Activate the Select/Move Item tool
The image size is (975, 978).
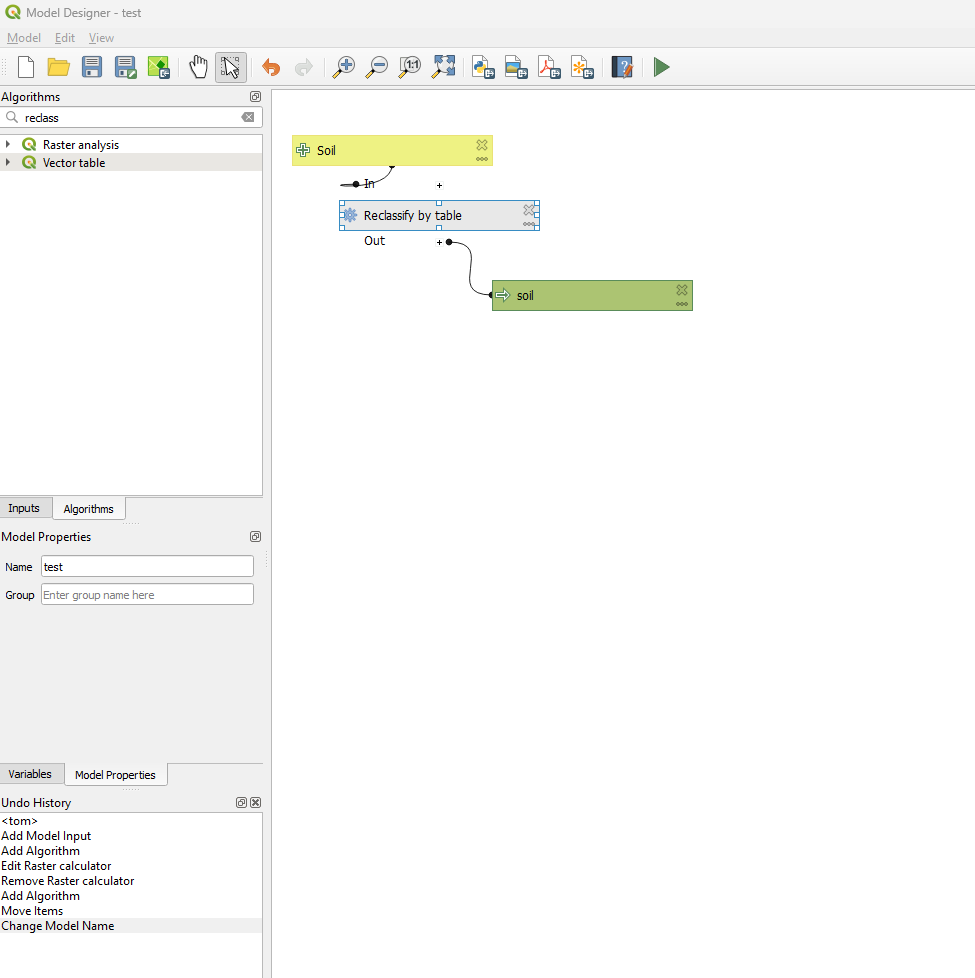pyautogui.click(x=231, y=67)
